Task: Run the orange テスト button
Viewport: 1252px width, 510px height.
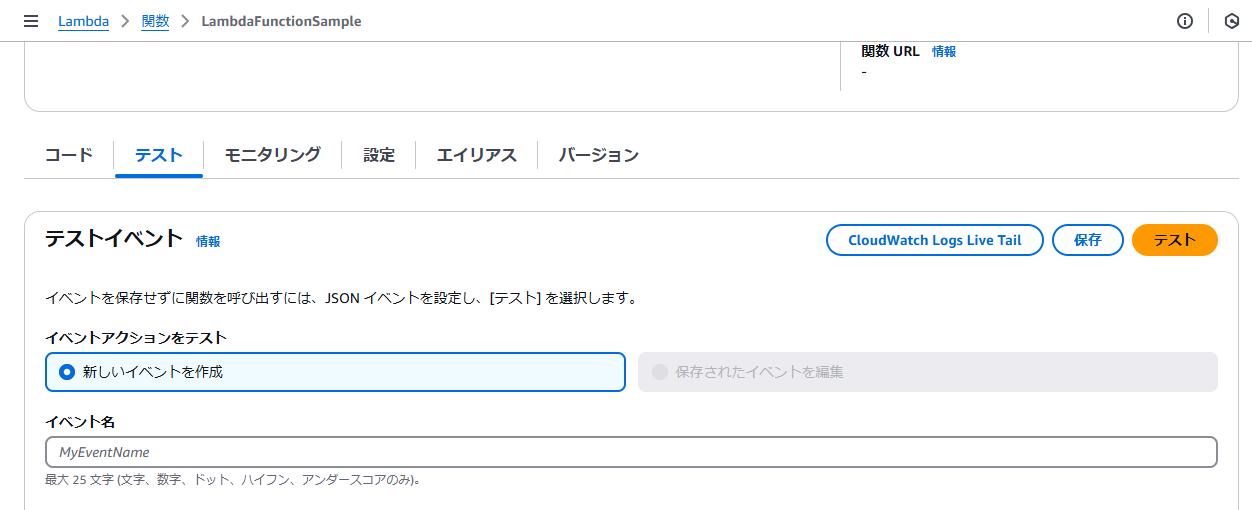Action: (1175, 240)
